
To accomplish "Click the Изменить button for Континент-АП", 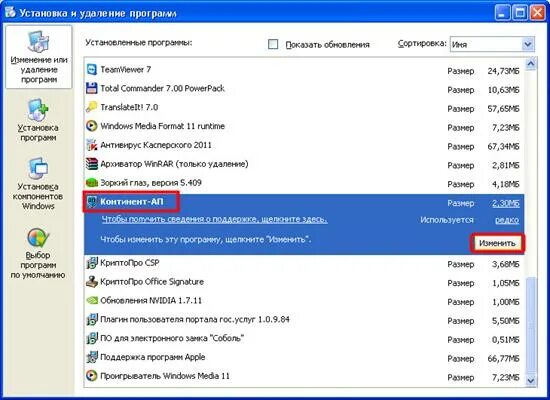I will click(497, 243).
